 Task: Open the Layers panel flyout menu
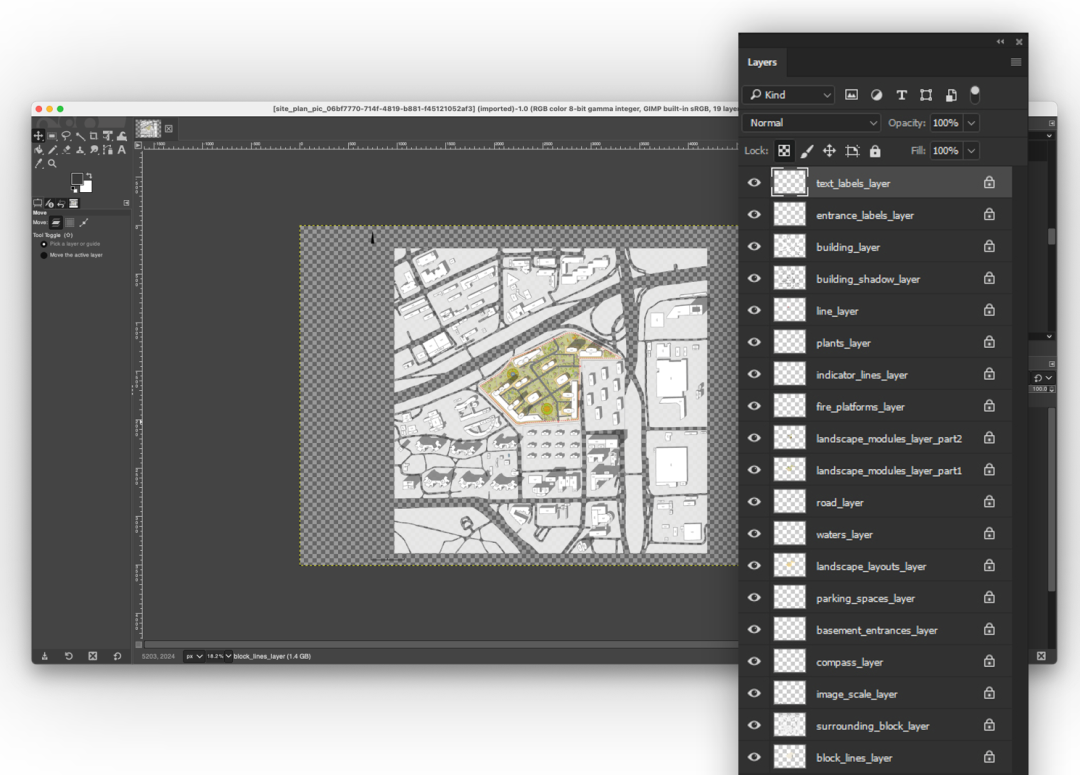(1016, 62)
